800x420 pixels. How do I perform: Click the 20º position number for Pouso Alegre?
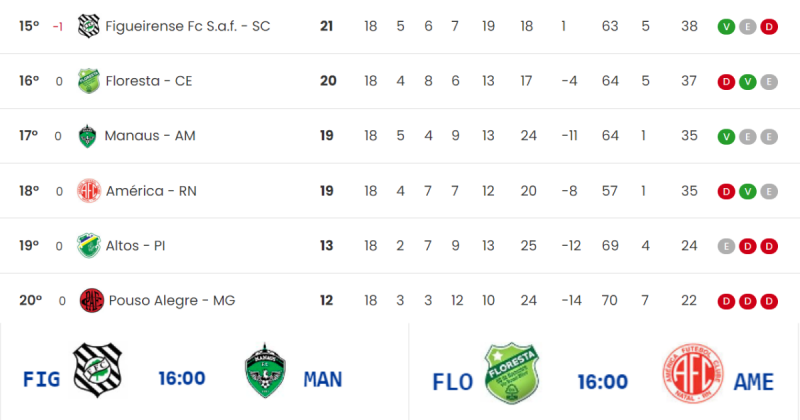(30, 300)
